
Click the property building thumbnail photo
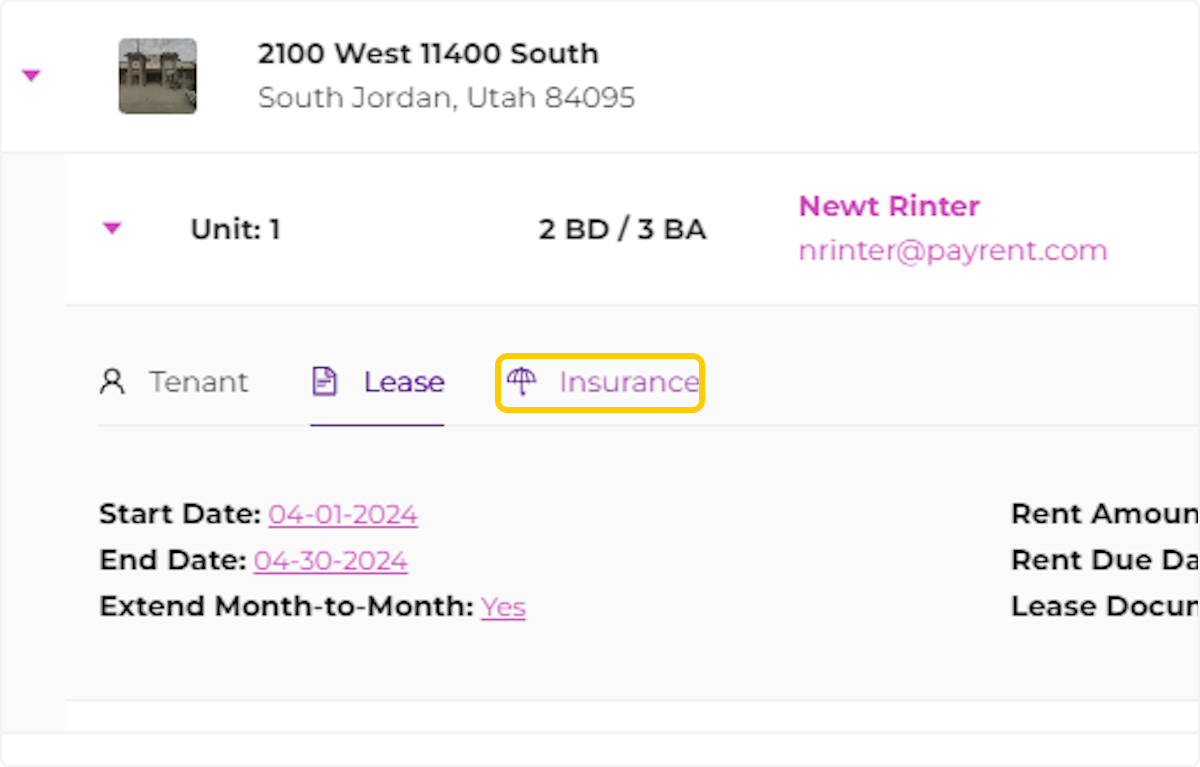(157, 76)
